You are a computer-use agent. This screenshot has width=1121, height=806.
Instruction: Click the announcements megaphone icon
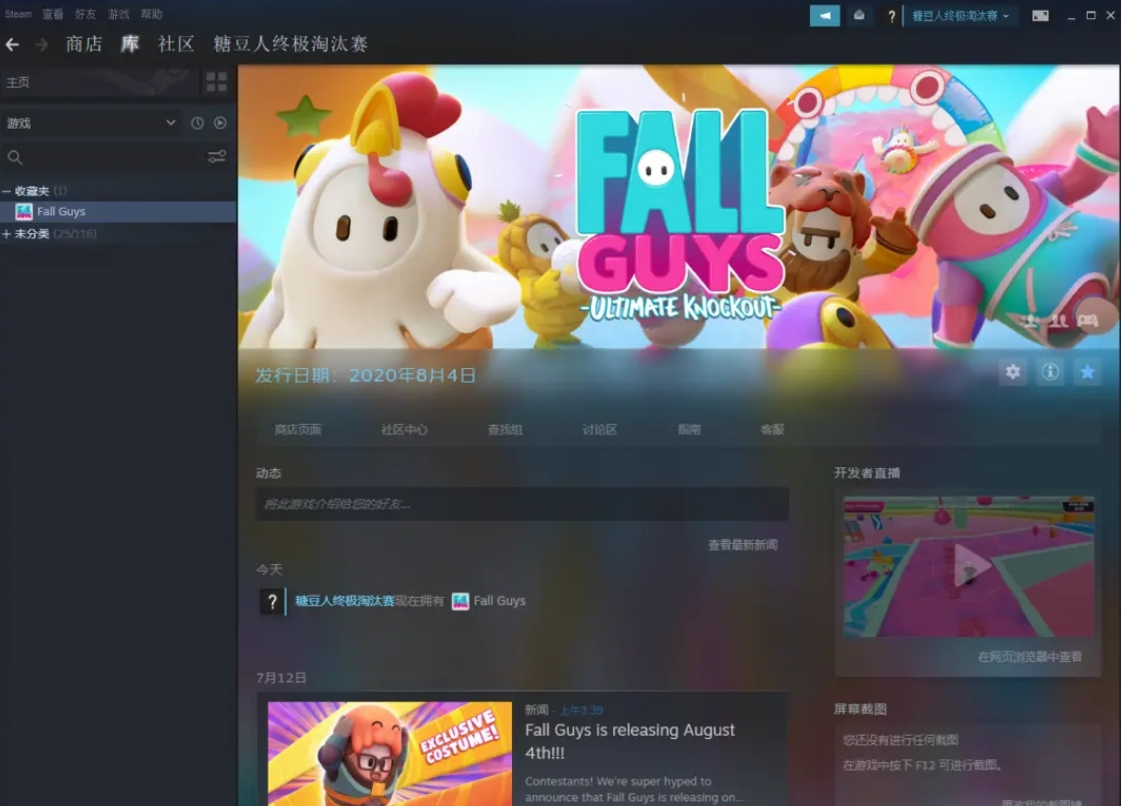pyautogui.click(x=824, y=15)
